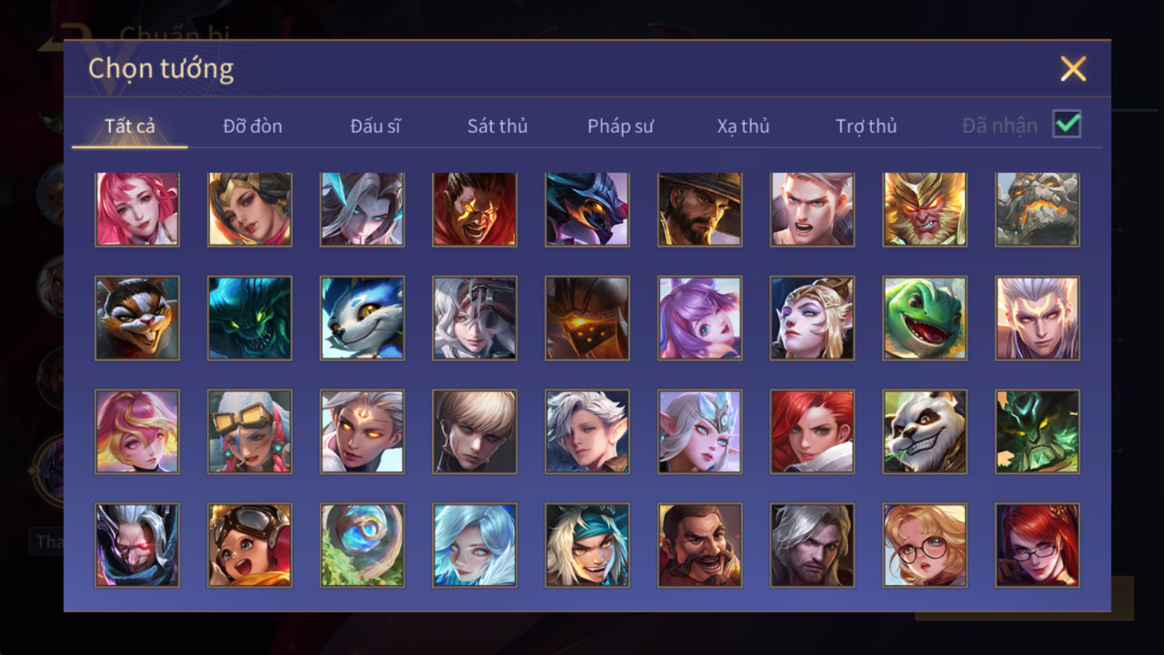Screen dimensions: 1164x655
Task: Choose the blonde girl with round glasses
Action: (x=924, y=545)
